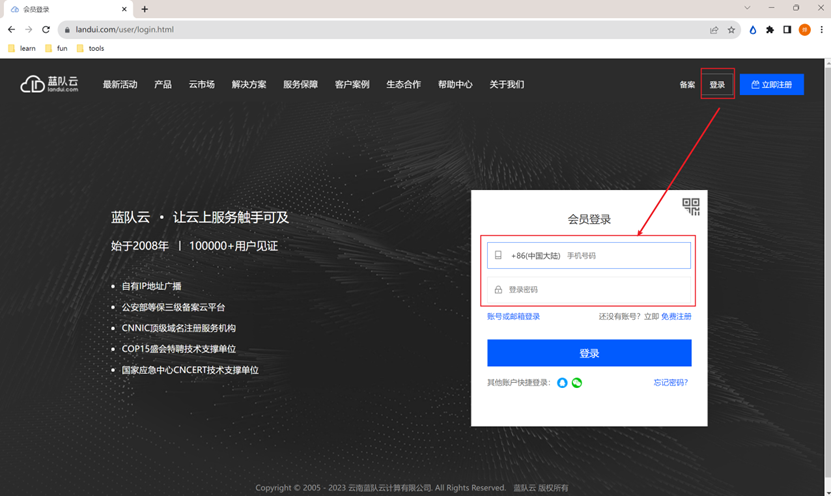
Task: Open the Chrome extensions puzzle icon
Action: [x=770, y=30]
